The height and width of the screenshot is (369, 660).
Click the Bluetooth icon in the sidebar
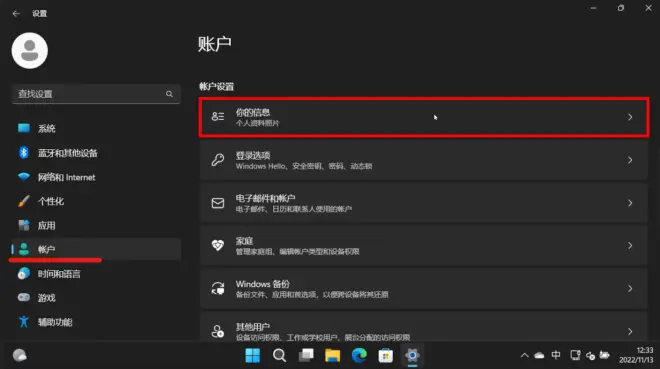pos(24,152)
